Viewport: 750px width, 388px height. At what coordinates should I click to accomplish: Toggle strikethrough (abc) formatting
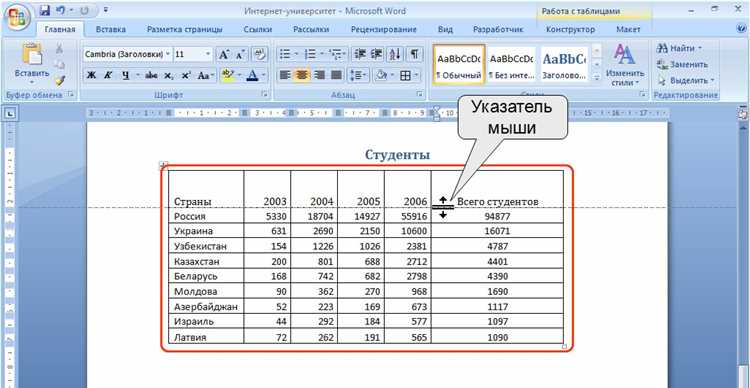pos(152,75)
